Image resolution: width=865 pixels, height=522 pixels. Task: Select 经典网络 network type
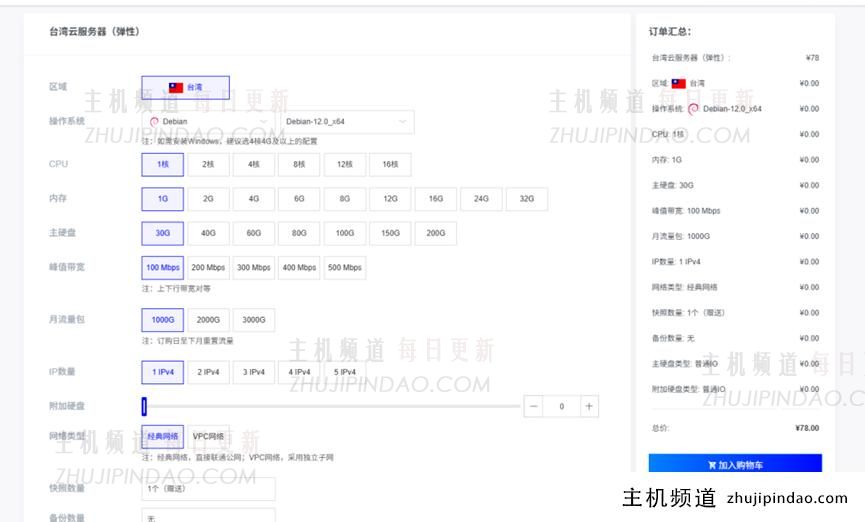pyautogui.click(x=163, y=436)
